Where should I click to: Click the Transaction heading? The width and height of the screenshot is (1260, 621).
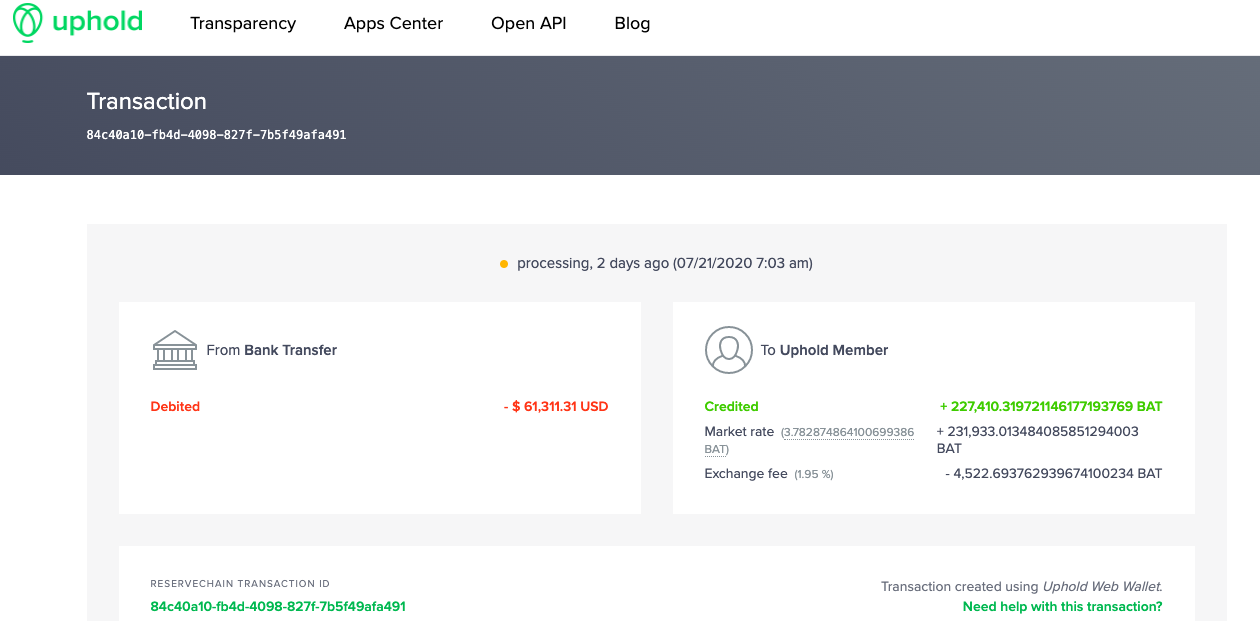pyautogui.click(x=147, y=101)
